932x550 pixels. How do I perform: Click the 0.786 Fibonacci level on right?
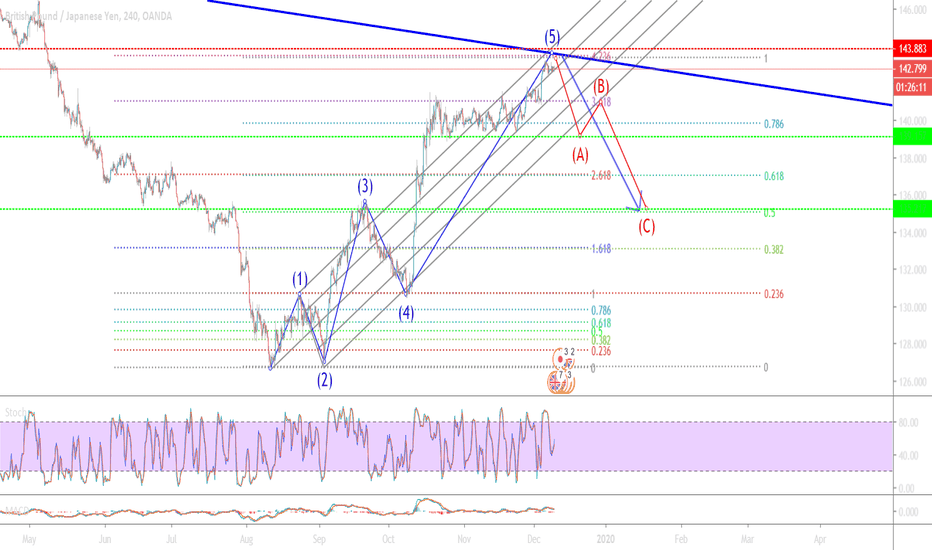[773, 124]
